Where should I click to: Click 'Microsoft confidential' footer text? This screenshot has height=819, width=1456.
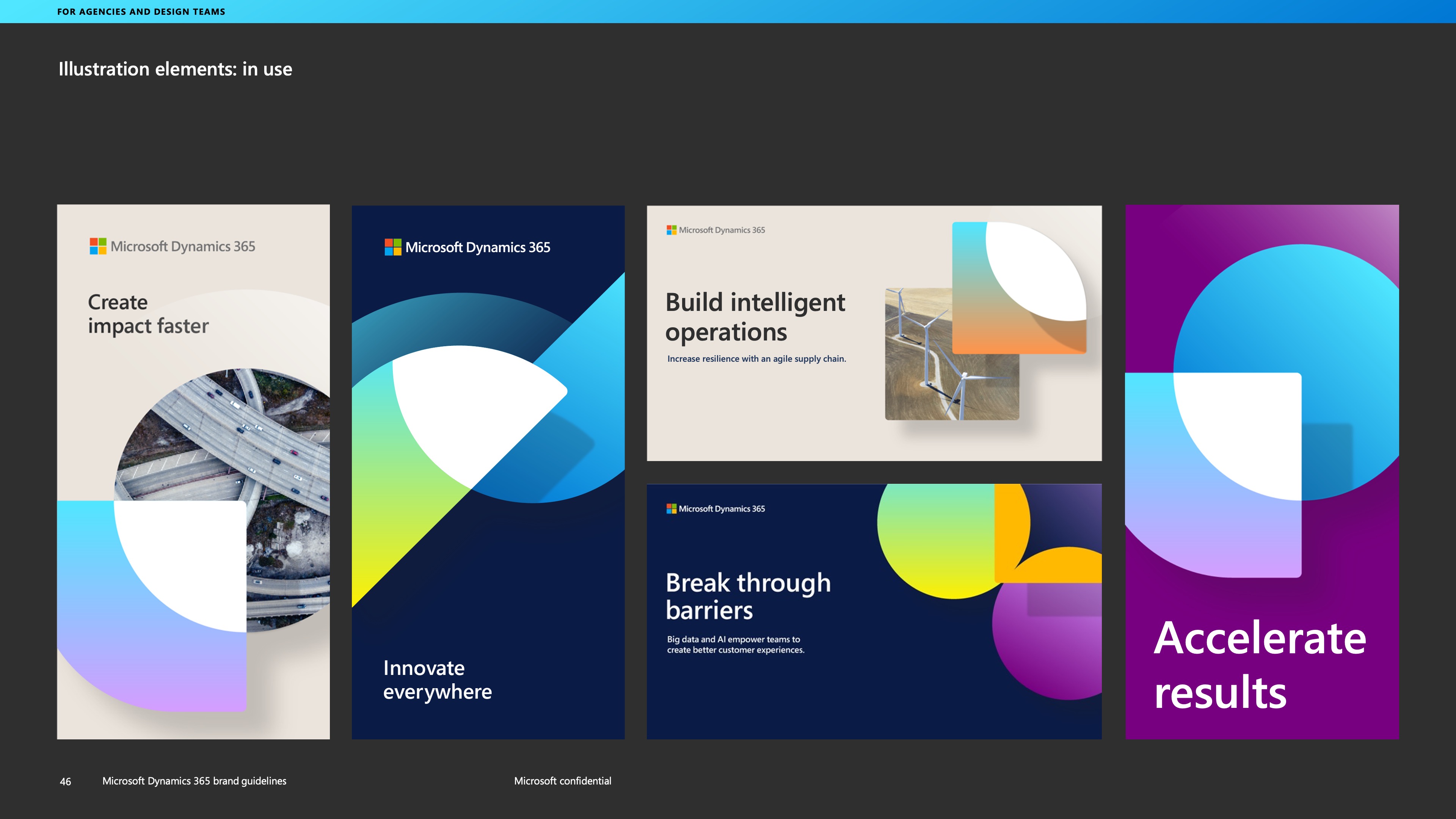point(562,781)
